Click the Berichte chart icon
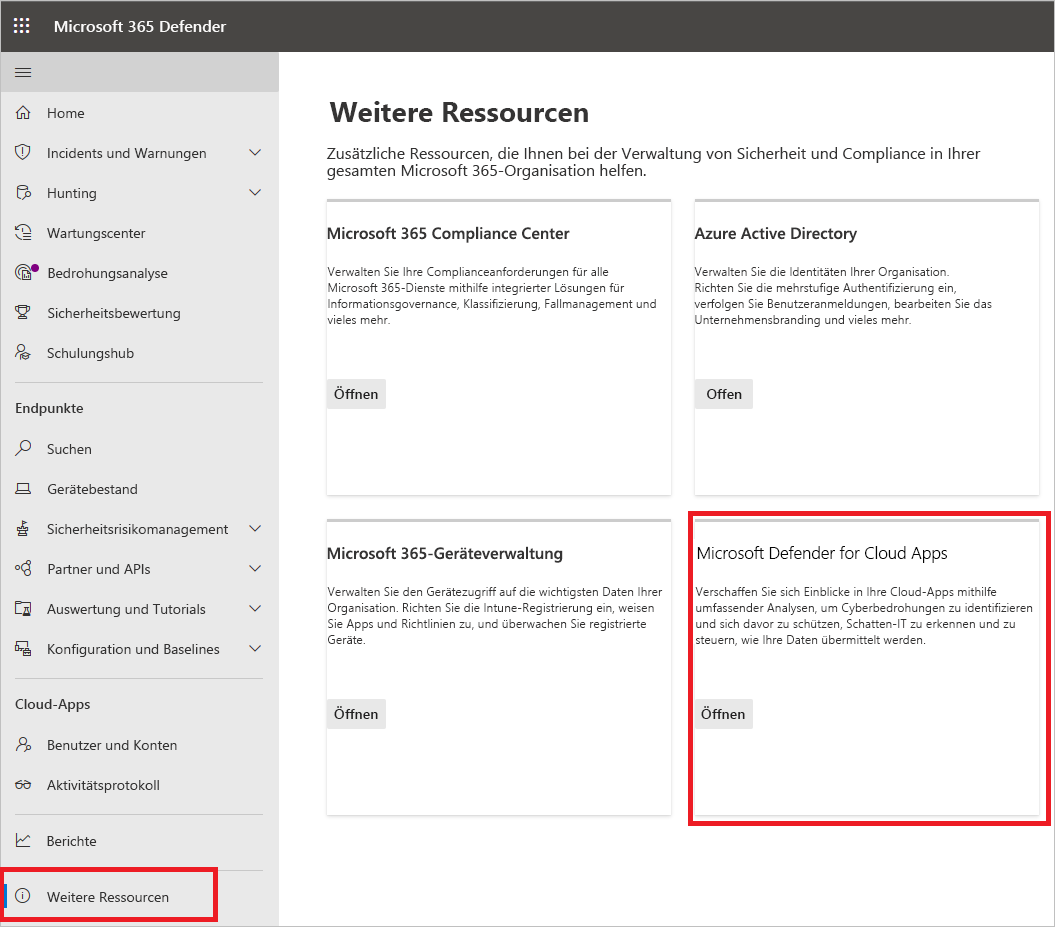Screen dimensions: 1055x927 23,840
